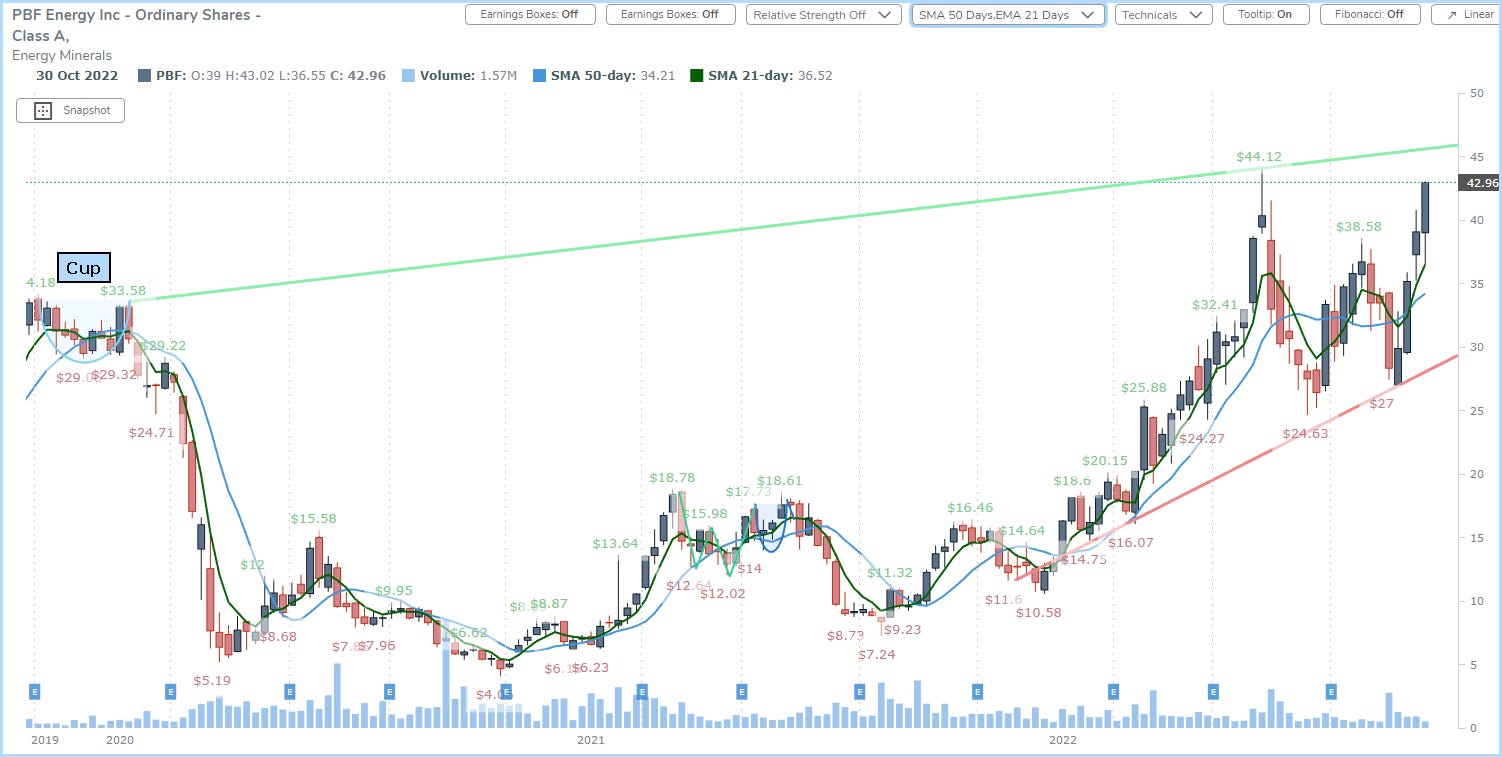Click the arrow icon on the Linear button

coord(1450,15)
